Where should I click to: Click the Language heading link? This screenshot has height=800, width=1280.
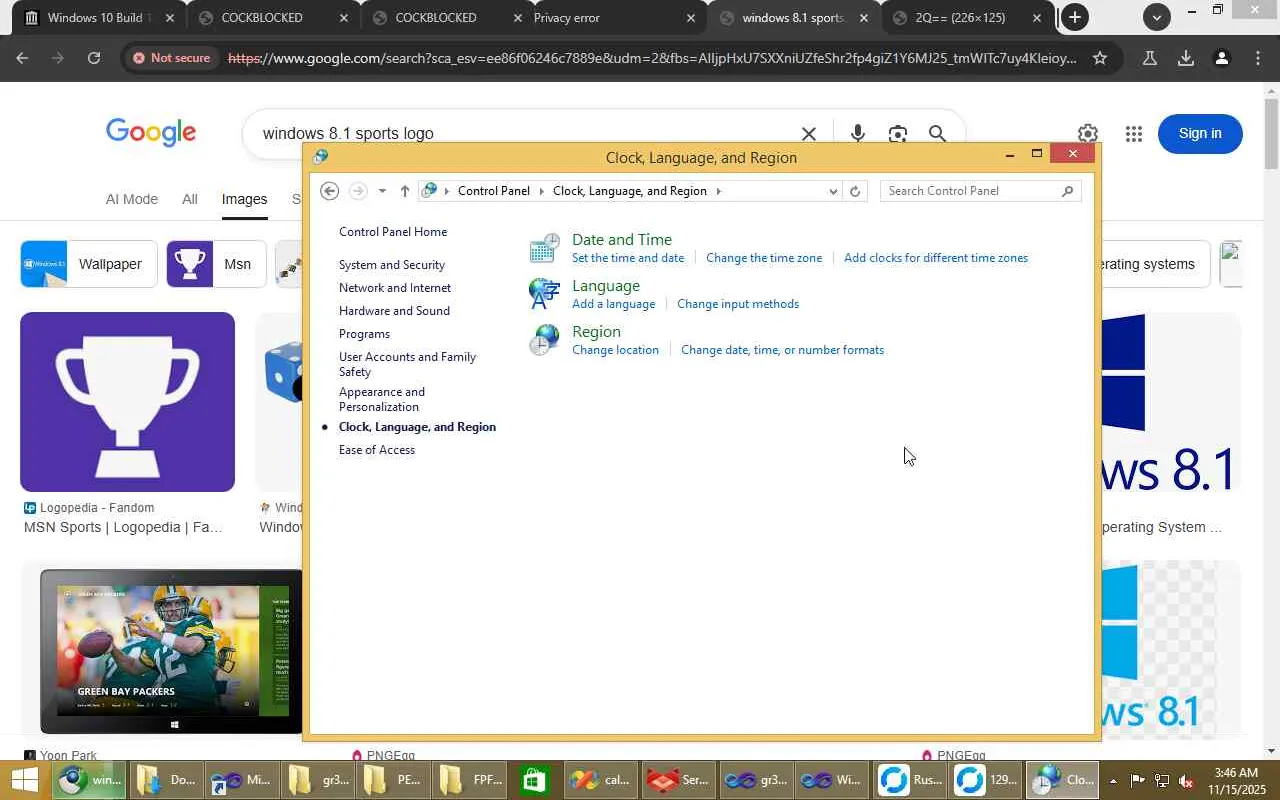[606, 286]
